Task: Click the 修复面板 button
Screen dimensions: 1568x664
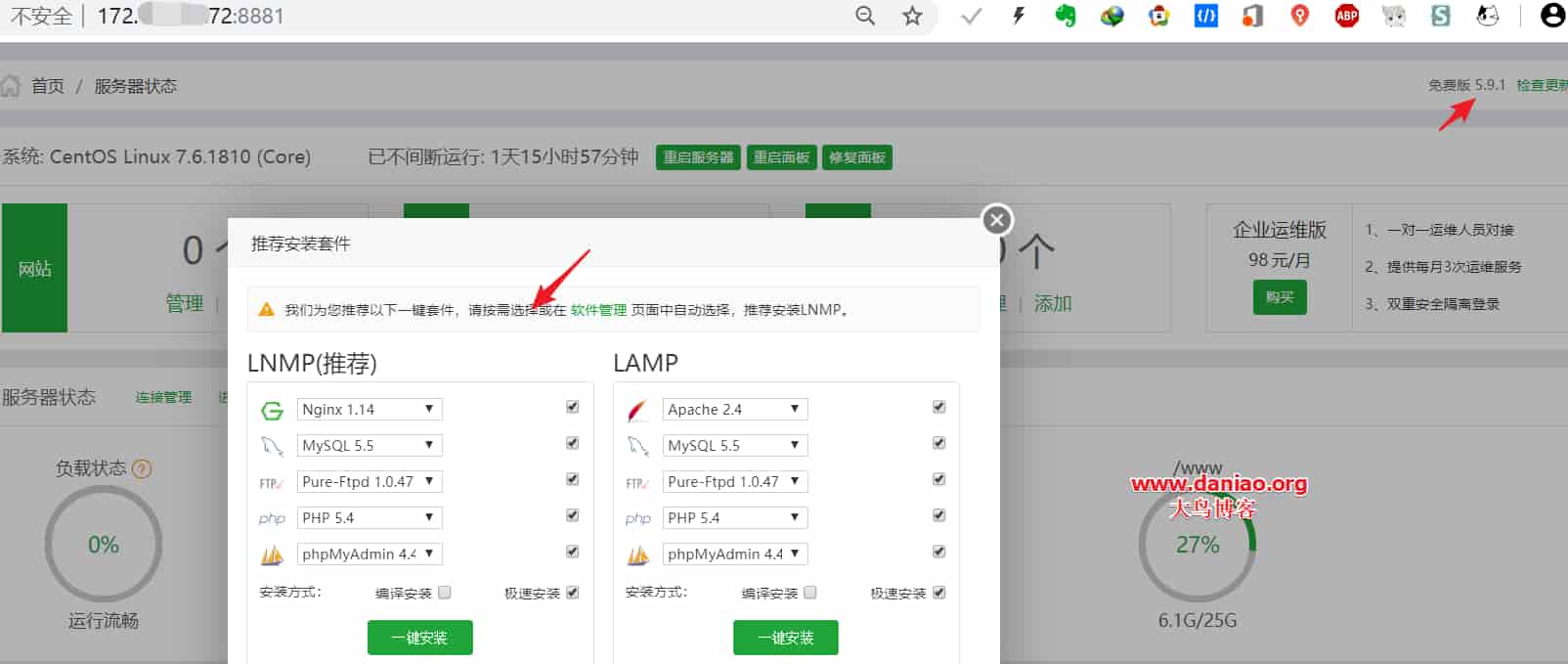Action: (857, 157)
